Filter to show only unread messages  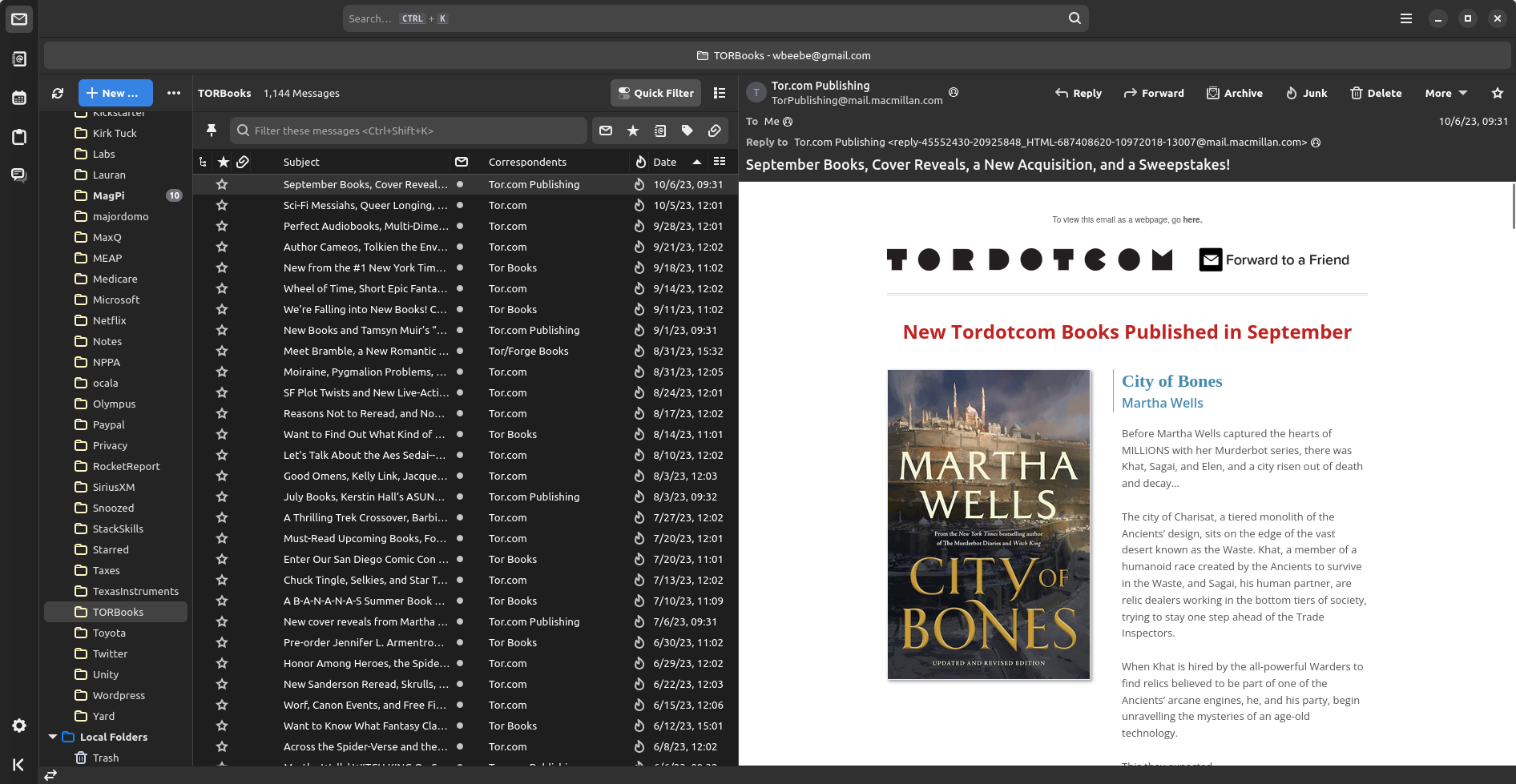click(x=606, y=131)
